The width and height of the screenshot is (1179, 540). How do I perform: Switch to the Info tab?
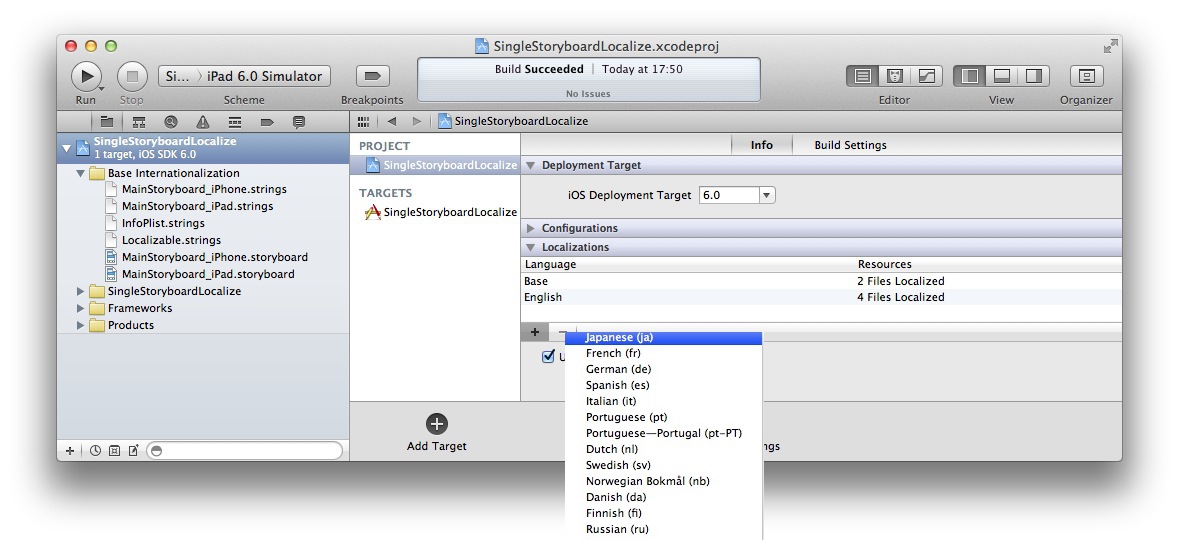762,145
